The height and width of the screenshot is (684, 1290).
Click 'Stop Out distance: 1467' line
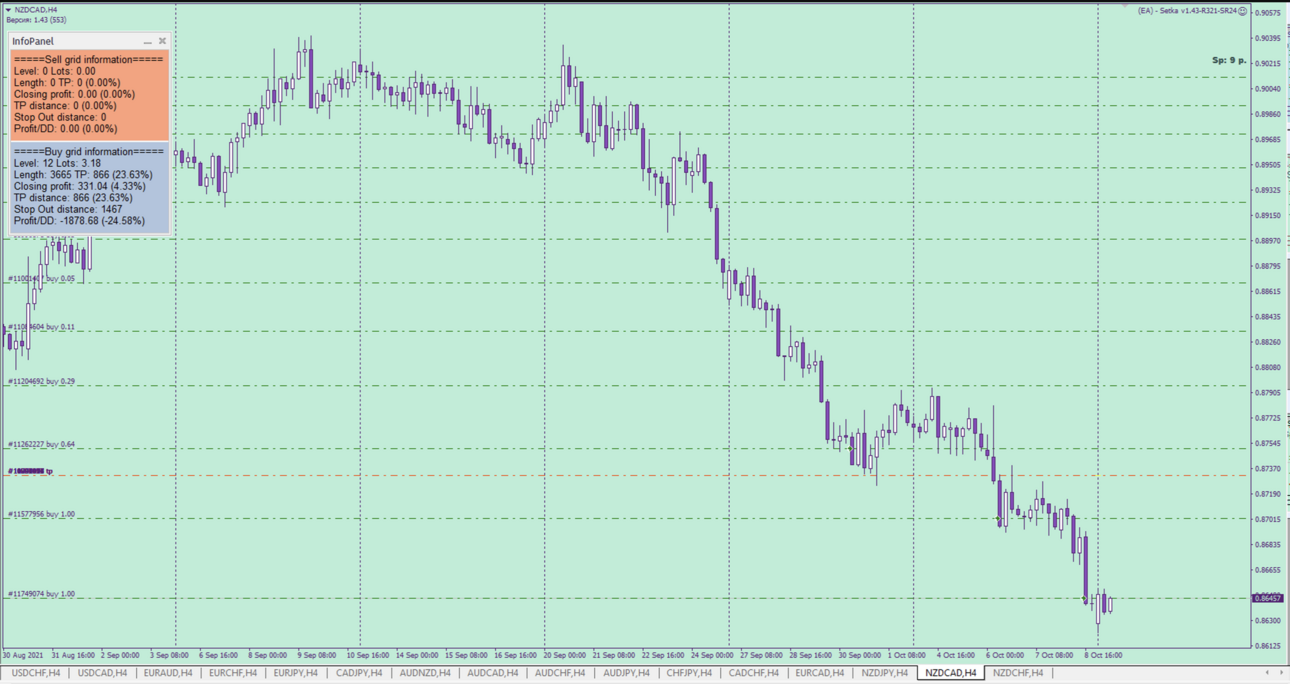(x=68, y=209)
